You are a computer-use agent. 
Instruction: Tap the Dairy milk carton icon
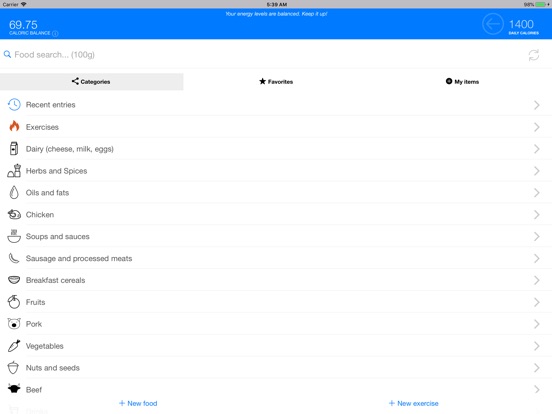(14, 149)
